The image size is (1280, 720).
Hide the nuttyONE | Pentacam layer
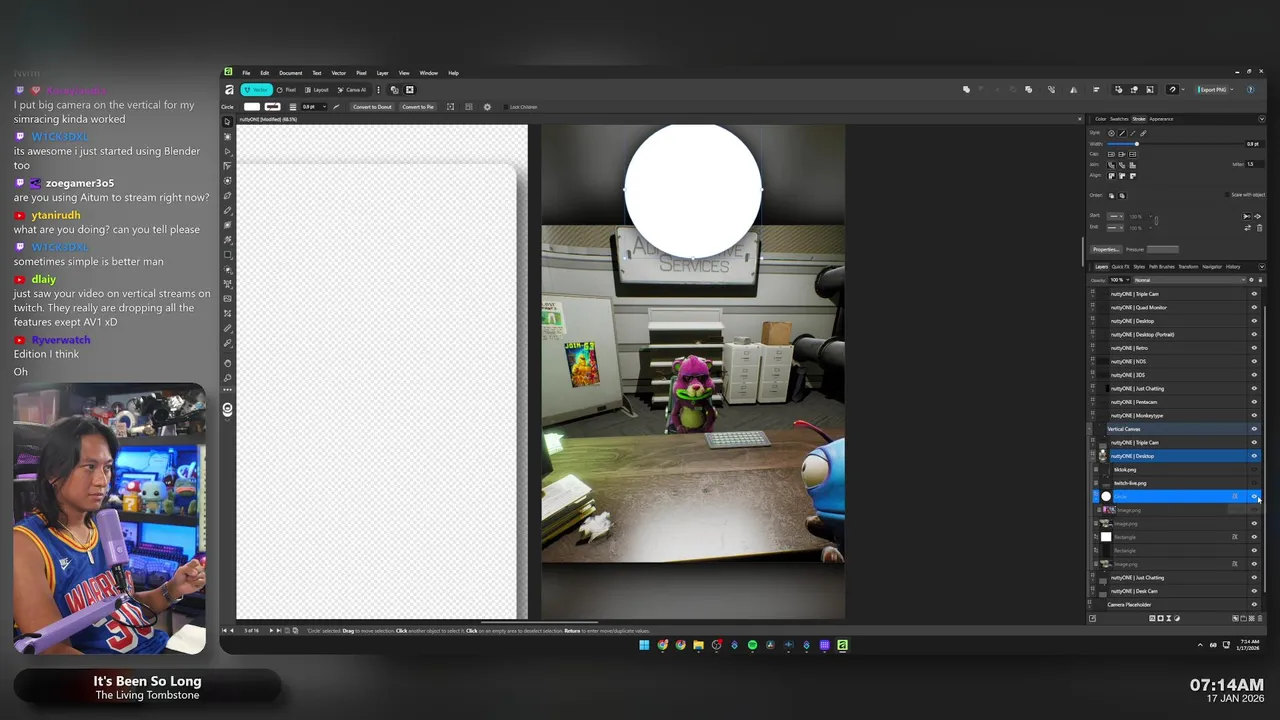coord(1254,402)
